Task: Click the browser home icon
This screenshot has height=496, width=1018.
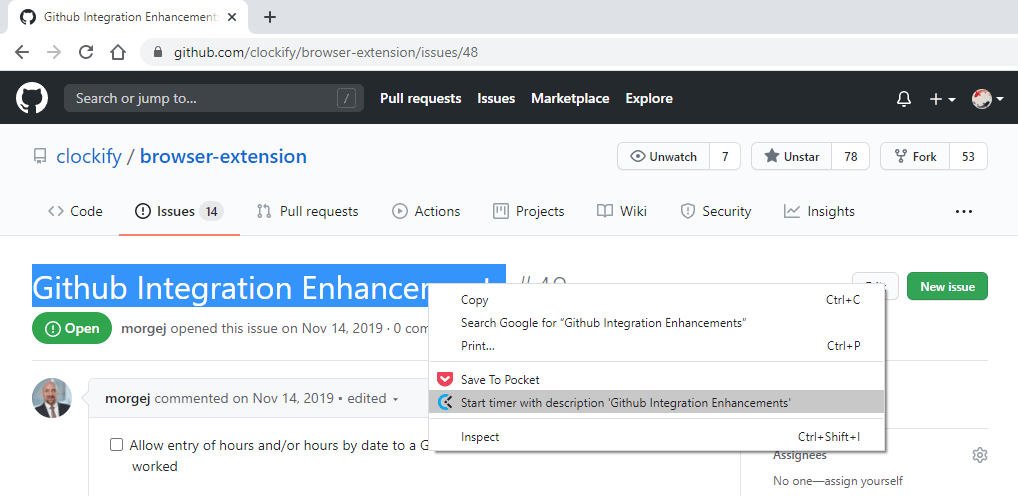Action: (118, 53)
